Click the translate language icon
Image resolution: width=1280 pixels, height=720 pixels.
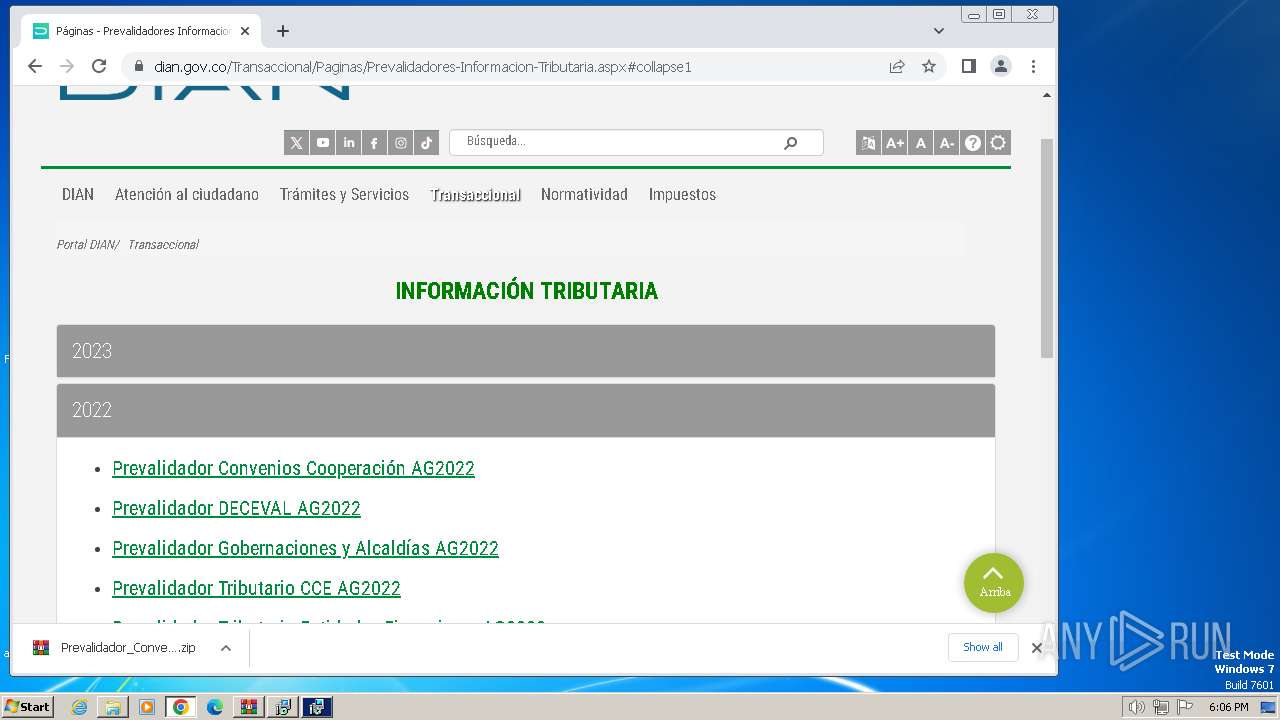click(x=868, y=143)
